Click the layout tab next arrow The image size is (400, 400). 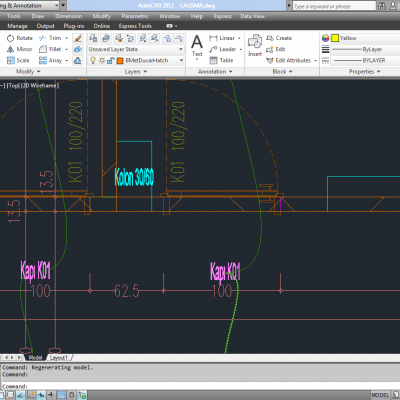click(13, 358)
